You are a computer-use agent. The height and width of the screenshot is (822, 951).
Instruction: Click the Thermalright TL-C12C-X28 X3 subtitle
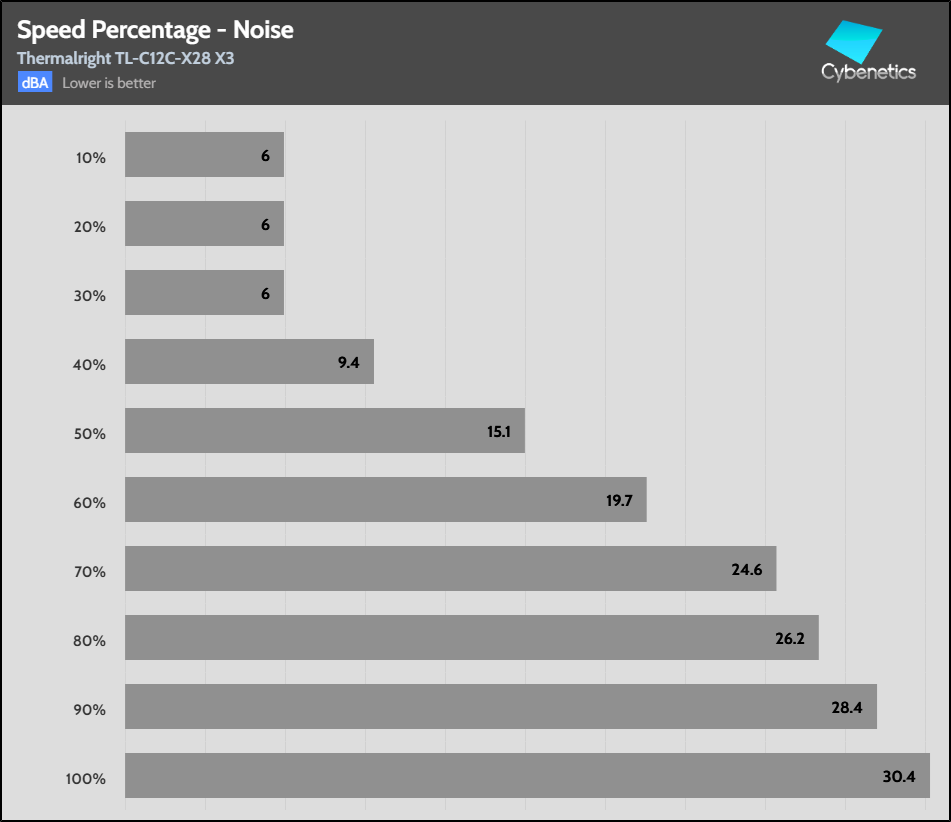pos(125,59)
